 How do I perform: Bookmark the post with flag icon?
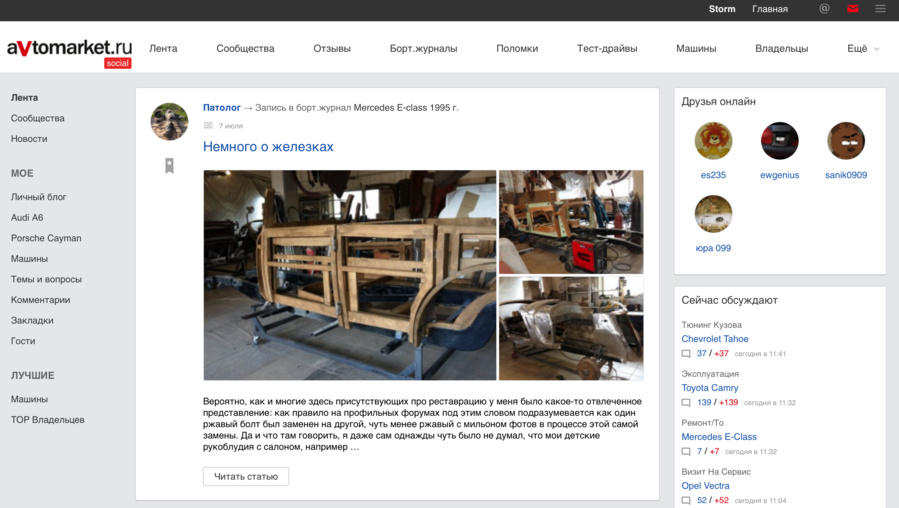[169, 166]
